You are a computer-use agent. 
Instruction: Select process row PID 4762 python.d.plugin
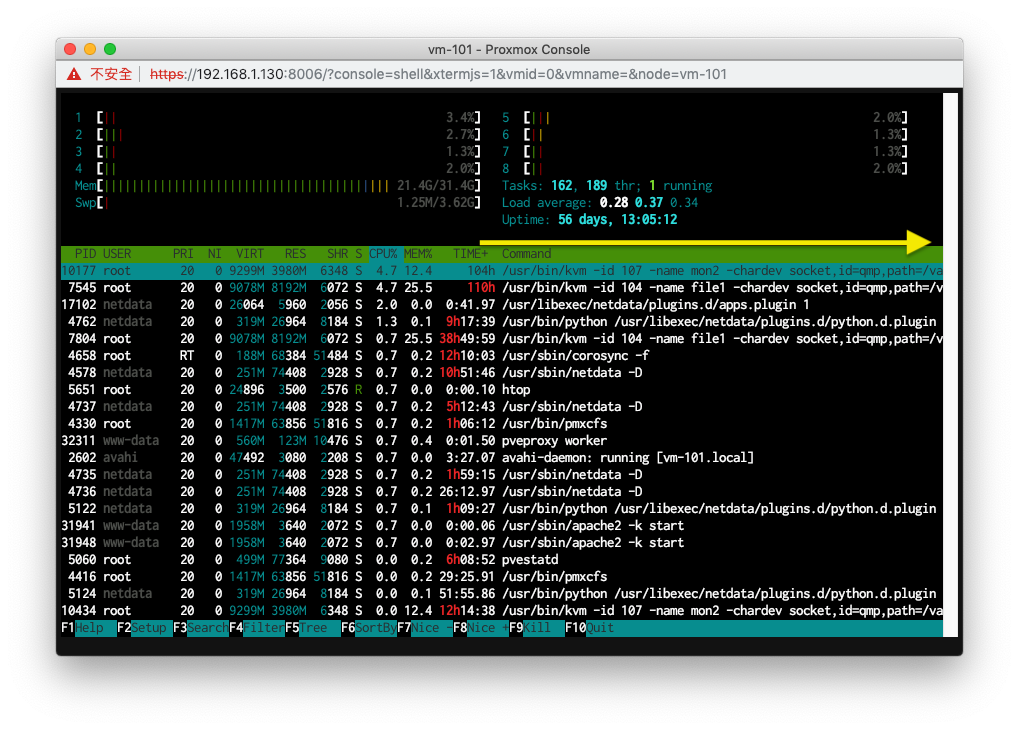click(502, 322)
